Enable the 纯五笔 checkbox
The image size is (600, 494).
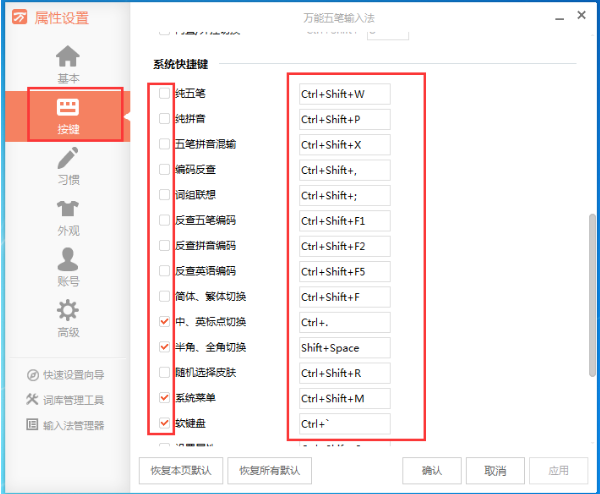point(164,93)
